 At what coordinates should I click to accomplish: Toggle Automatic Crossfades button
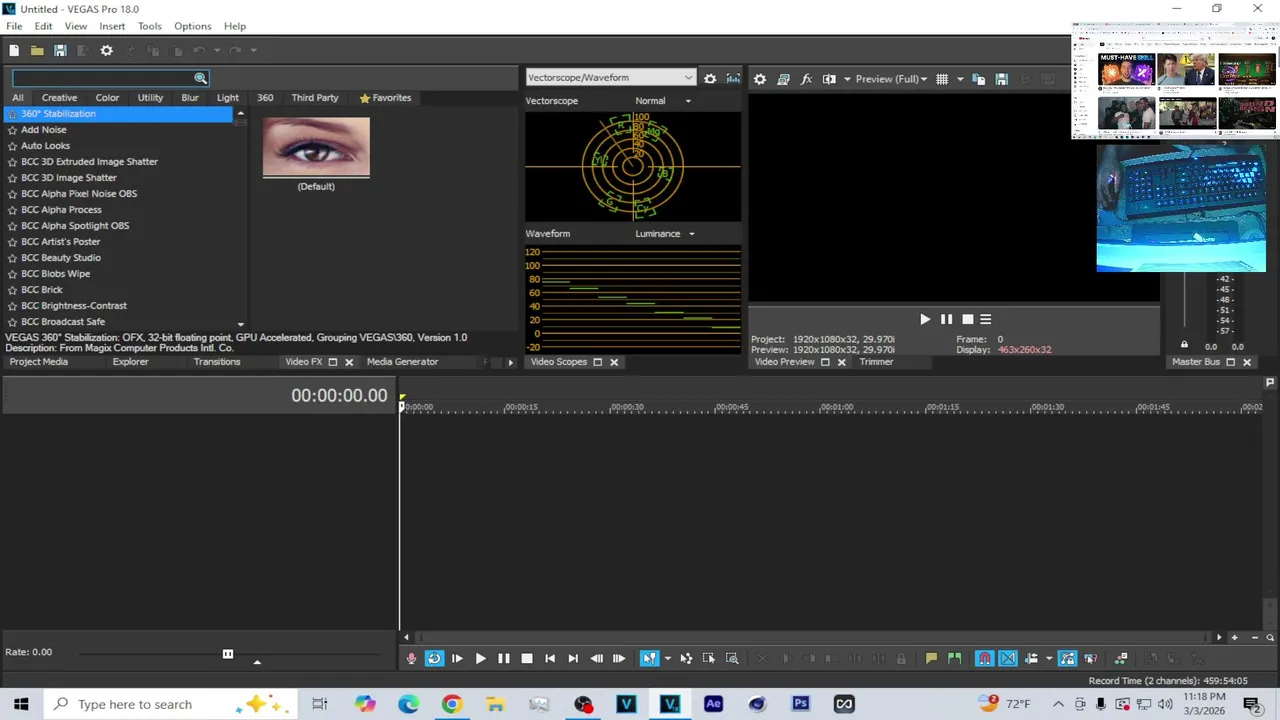1008,658
